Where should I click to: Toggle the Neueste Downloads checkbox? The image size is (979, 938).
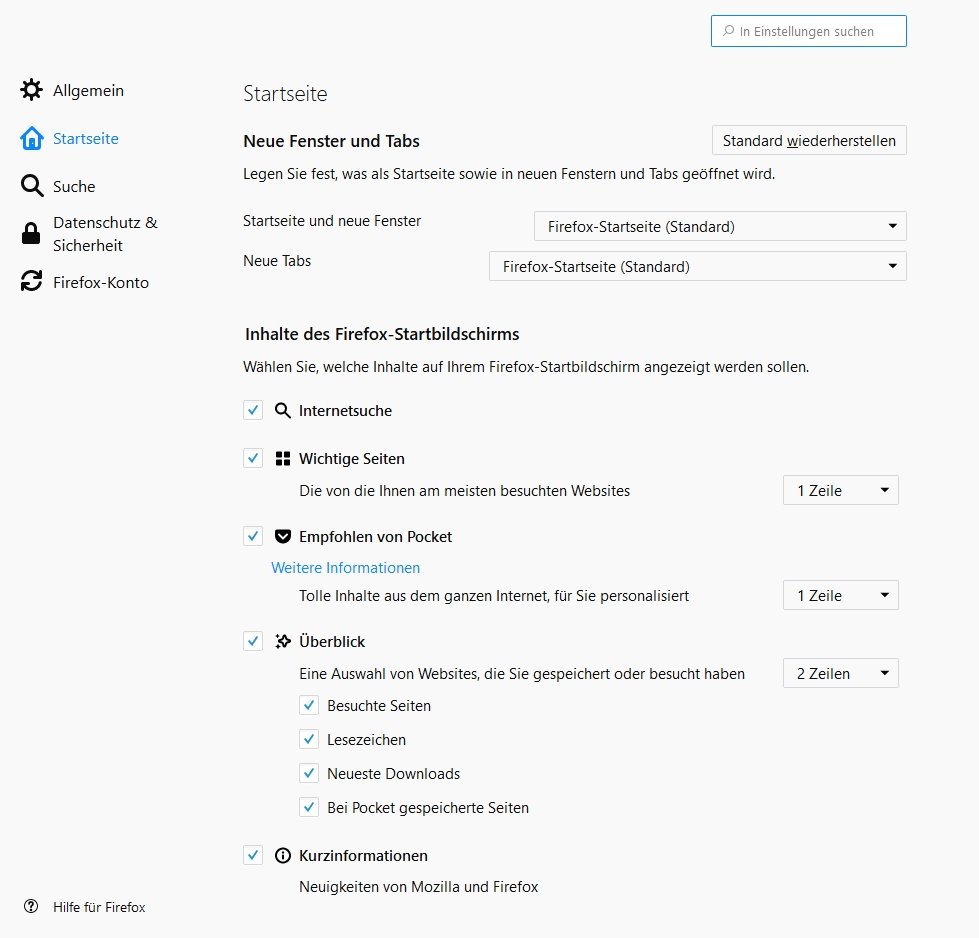point(309,773)
